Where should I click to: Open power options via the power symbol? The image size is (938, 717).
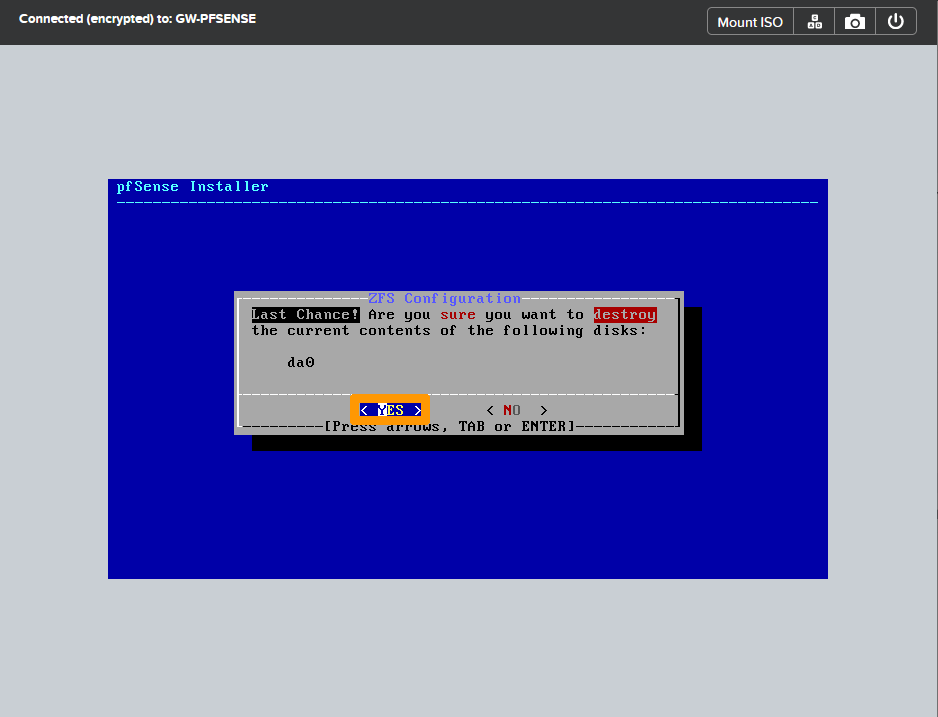(896, 20)
